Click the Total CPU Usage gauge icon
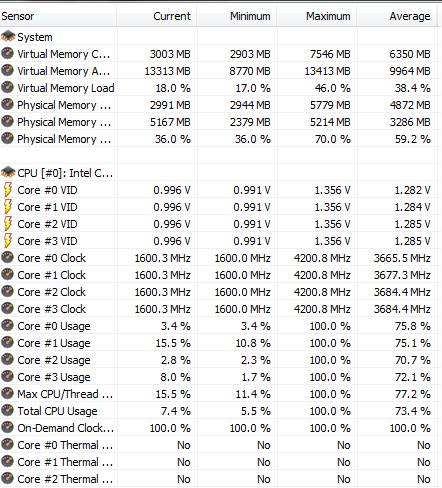 tap(7, 410)
